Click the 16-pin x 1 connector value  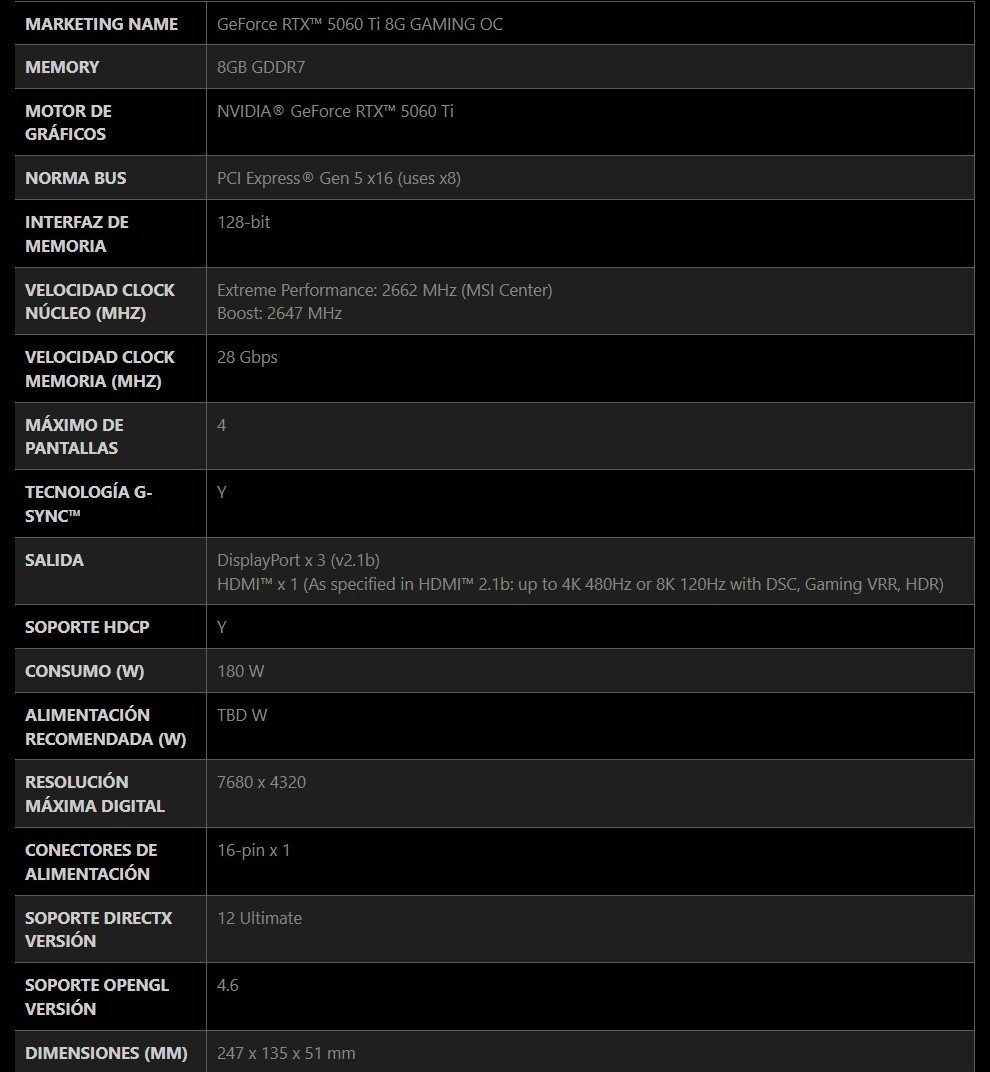tap(253, 850)
